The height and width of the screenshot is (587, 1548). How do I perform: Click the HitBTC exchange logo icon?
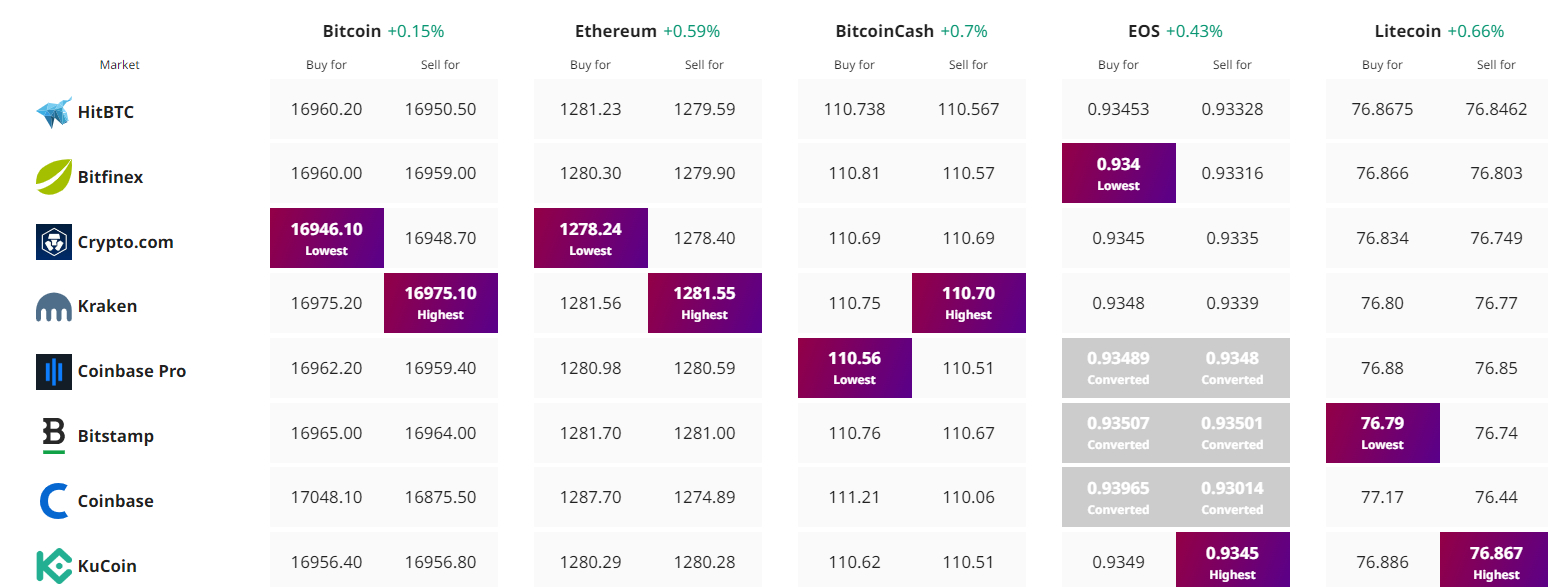(54, 112)
